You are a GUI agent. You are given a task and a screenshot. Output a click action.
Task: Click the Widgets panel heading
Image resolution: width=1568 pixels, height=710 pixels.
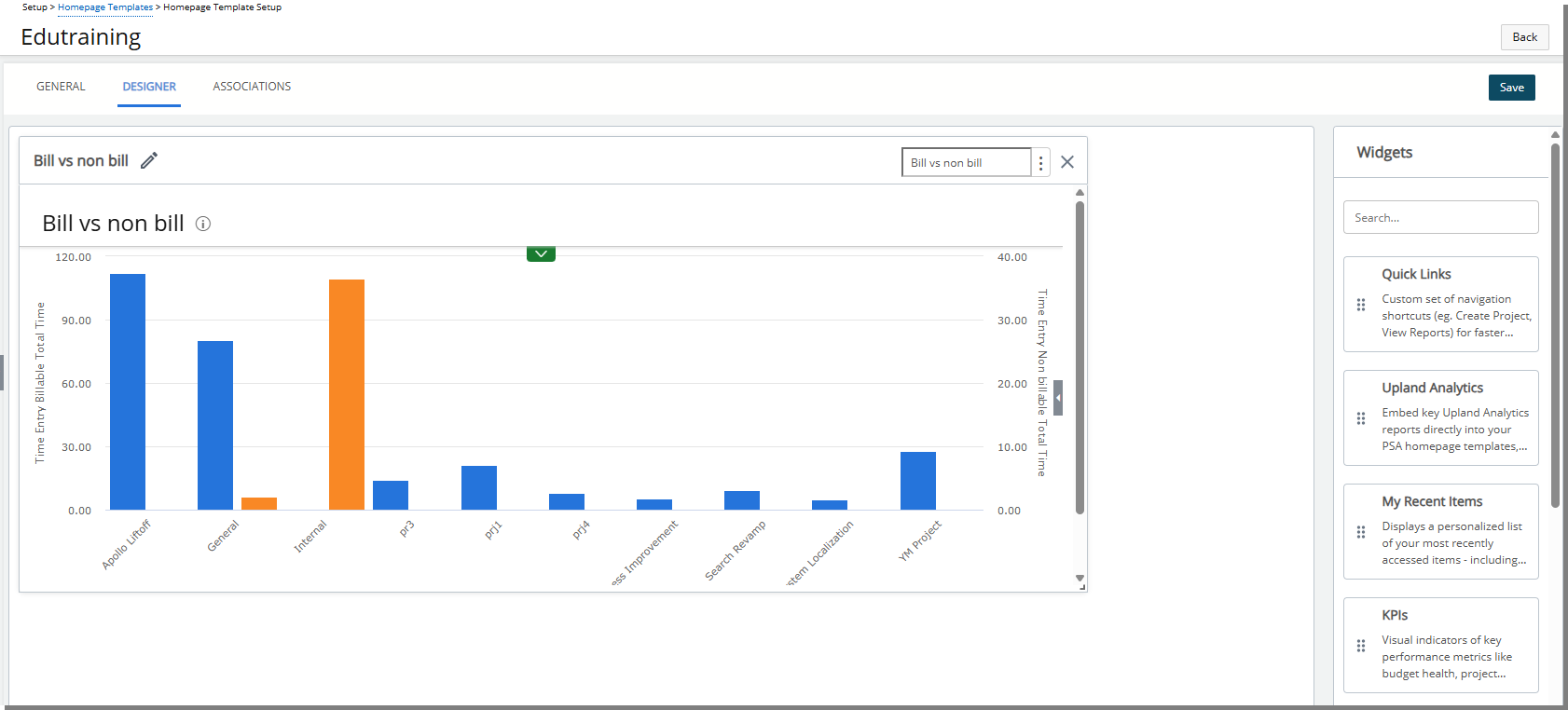click(1384, 153)
